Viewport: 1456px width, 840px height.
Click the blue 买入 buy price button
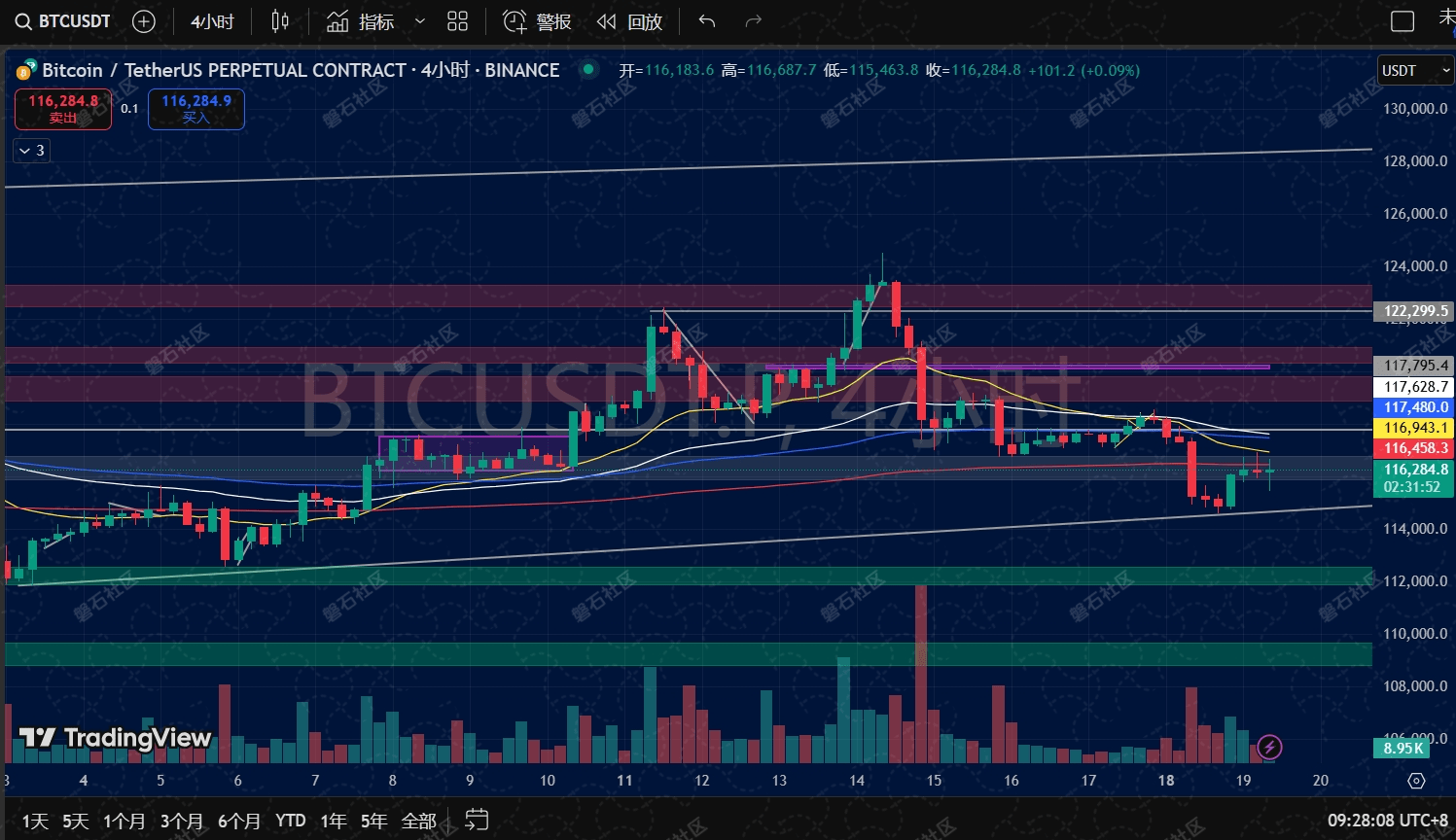click(x=196, y=109)
